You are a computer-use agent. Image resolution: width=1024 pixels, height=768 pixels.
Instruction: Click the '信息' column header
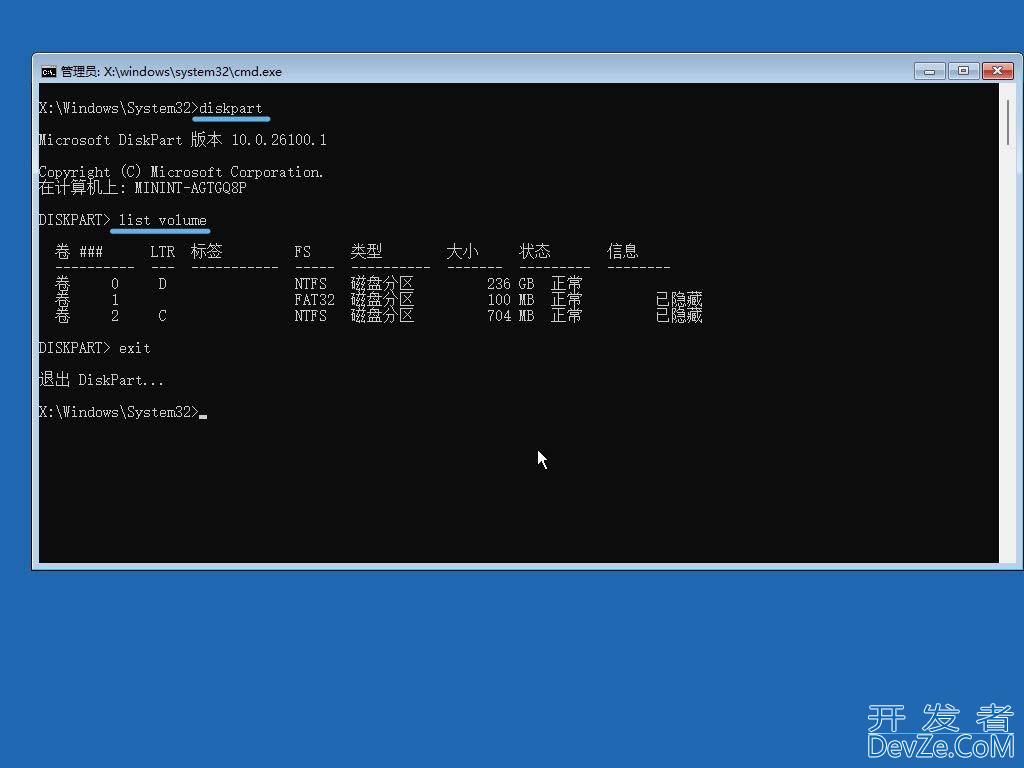pyautogui.click(x=622, y=251)
